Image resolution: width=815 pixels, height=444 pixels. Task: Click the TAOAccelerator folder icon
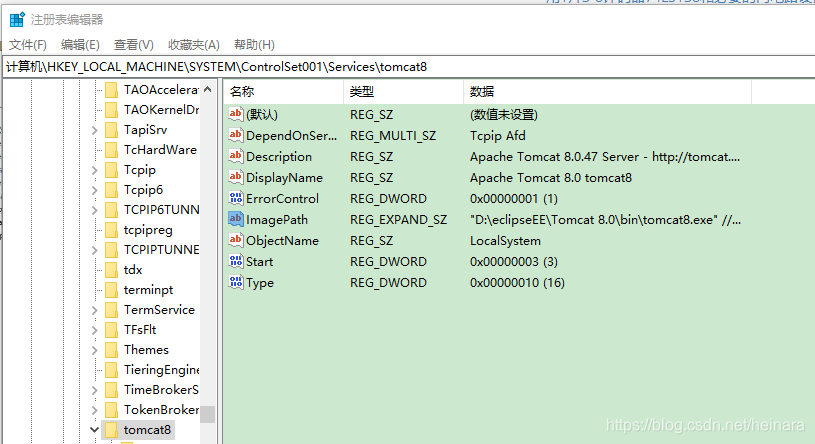[111, 90]
